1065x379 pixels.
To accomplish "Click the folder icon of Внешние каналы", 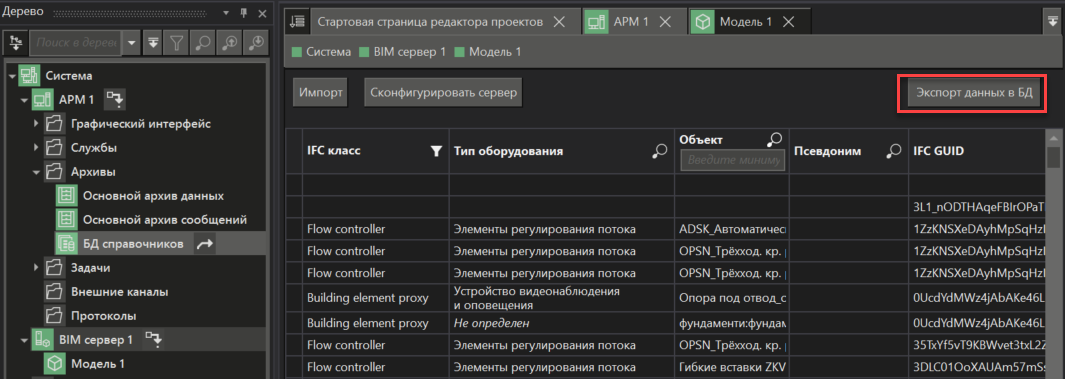I will 54,292.
